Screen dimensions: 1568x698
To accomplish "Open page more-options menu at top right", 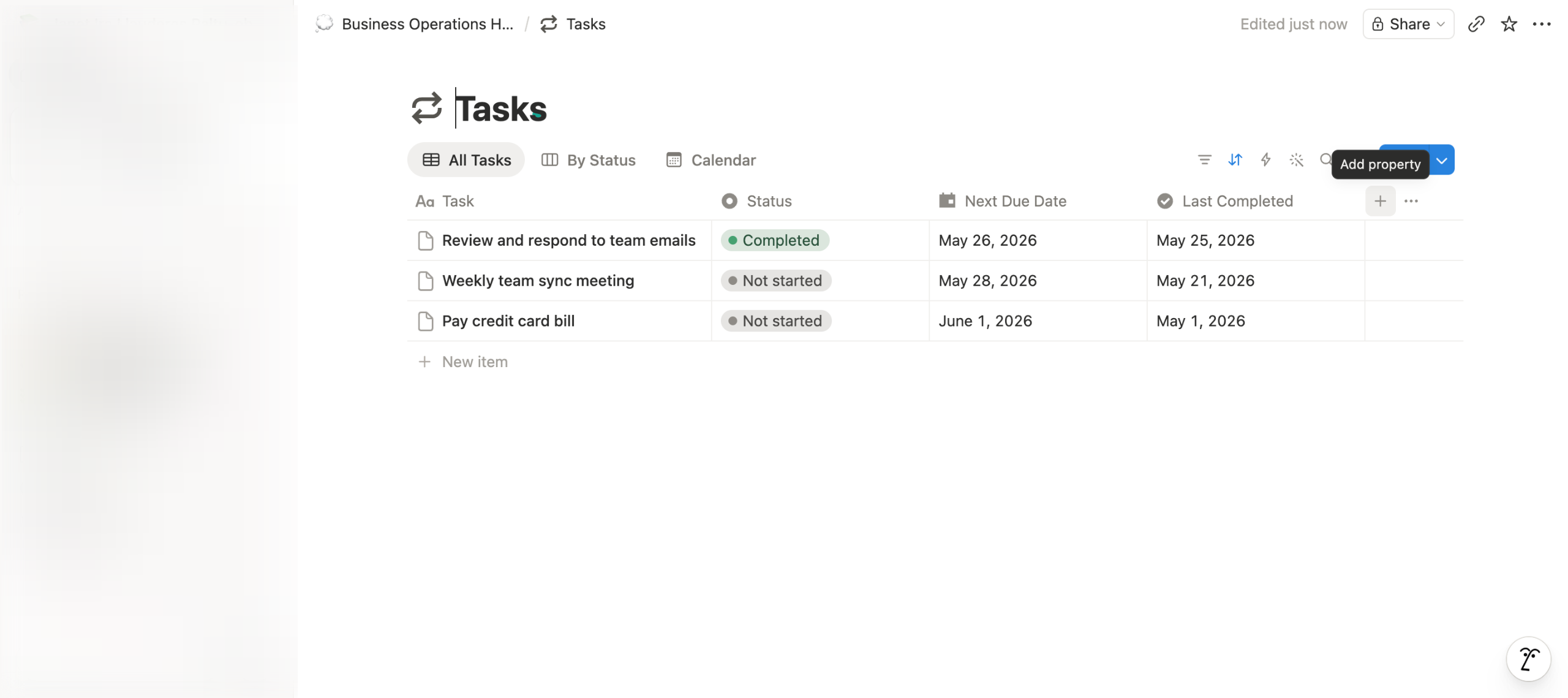I will pos(1542,24).
